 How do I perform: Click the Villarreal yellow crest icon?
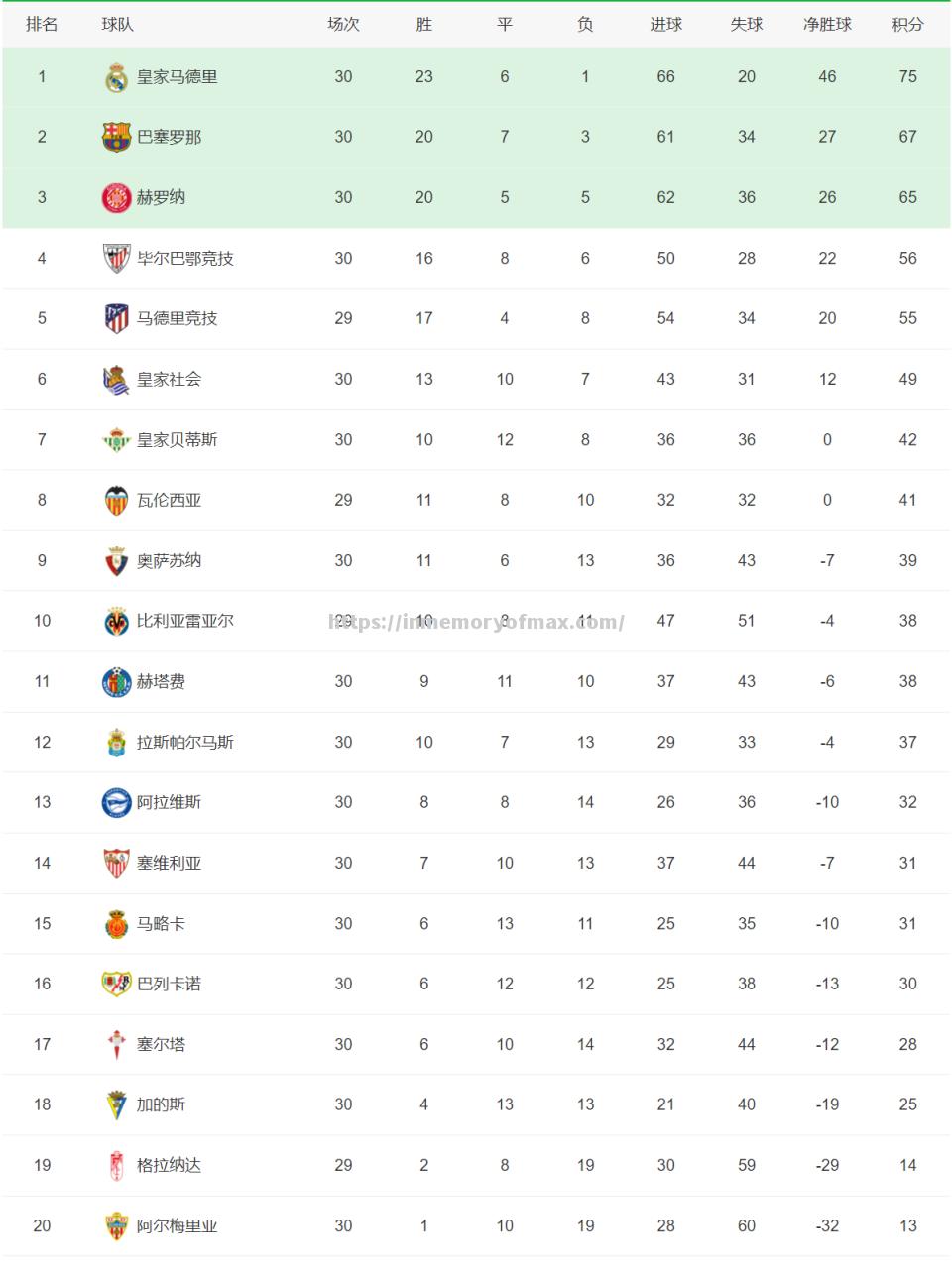116,622
